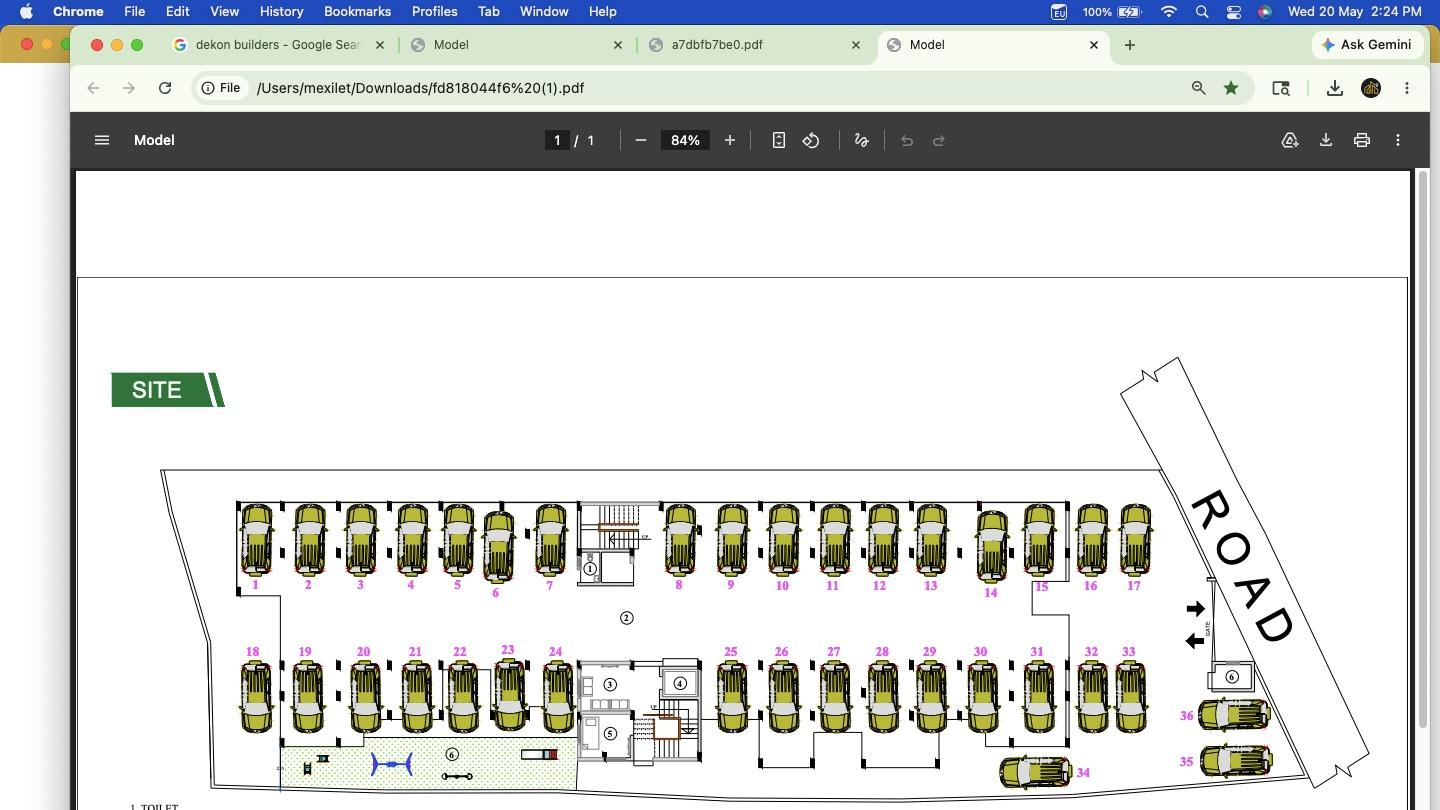Download the PDF from viewer toolbar
The height and width of the screenshot is (810, 1440).
click(1326, 140)
